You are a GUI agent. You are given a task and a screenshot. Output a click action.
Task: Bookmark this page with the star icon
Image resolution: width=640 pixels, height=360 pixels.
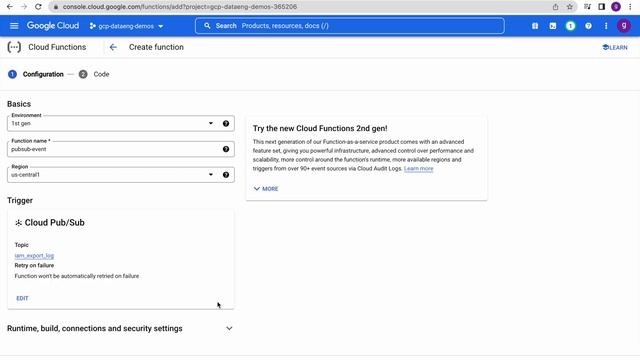pyautogui.click(x=570, y=7)
